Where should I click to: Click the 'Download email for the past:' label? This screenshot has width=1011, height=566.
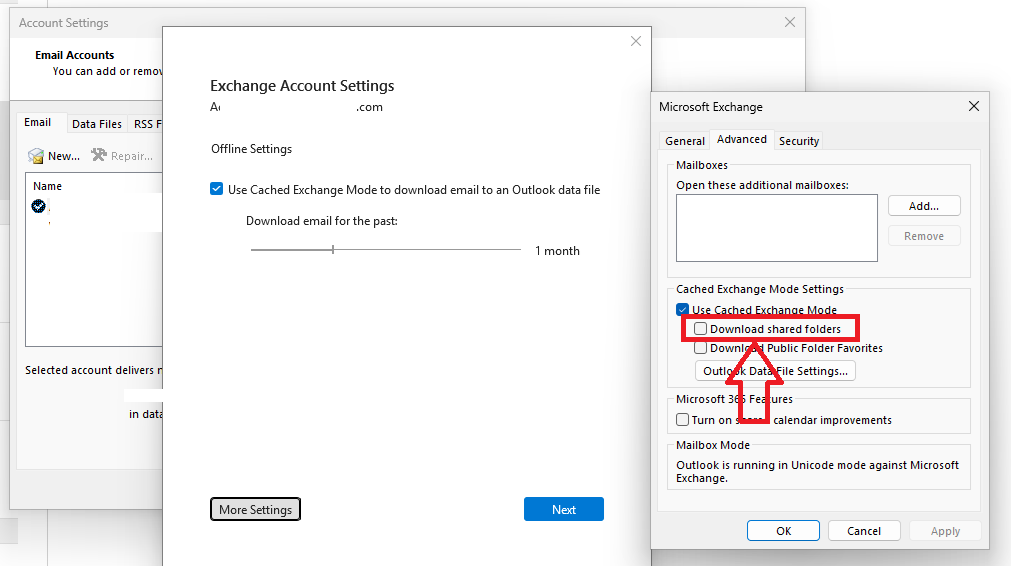tap(322, 221)
